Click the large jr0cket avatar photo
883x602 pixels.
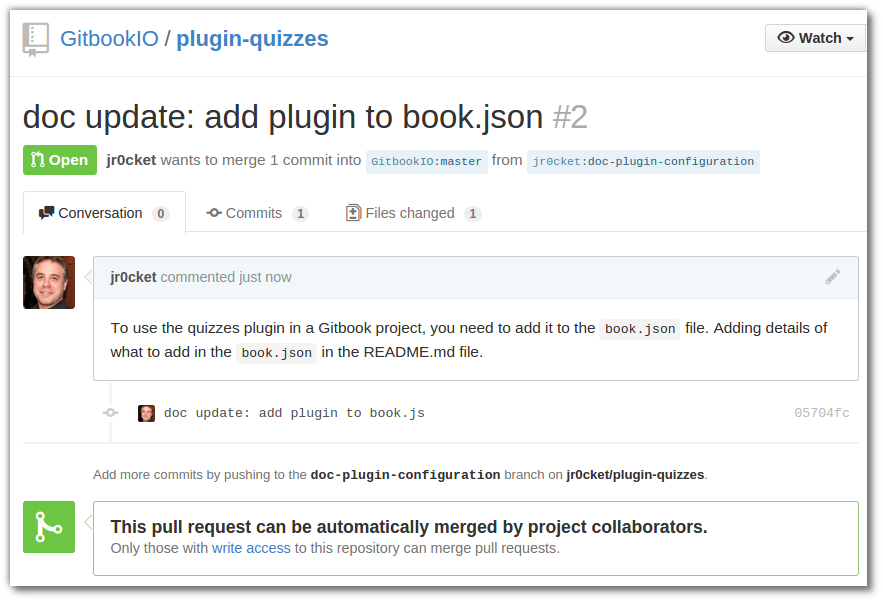pos(49,283)
